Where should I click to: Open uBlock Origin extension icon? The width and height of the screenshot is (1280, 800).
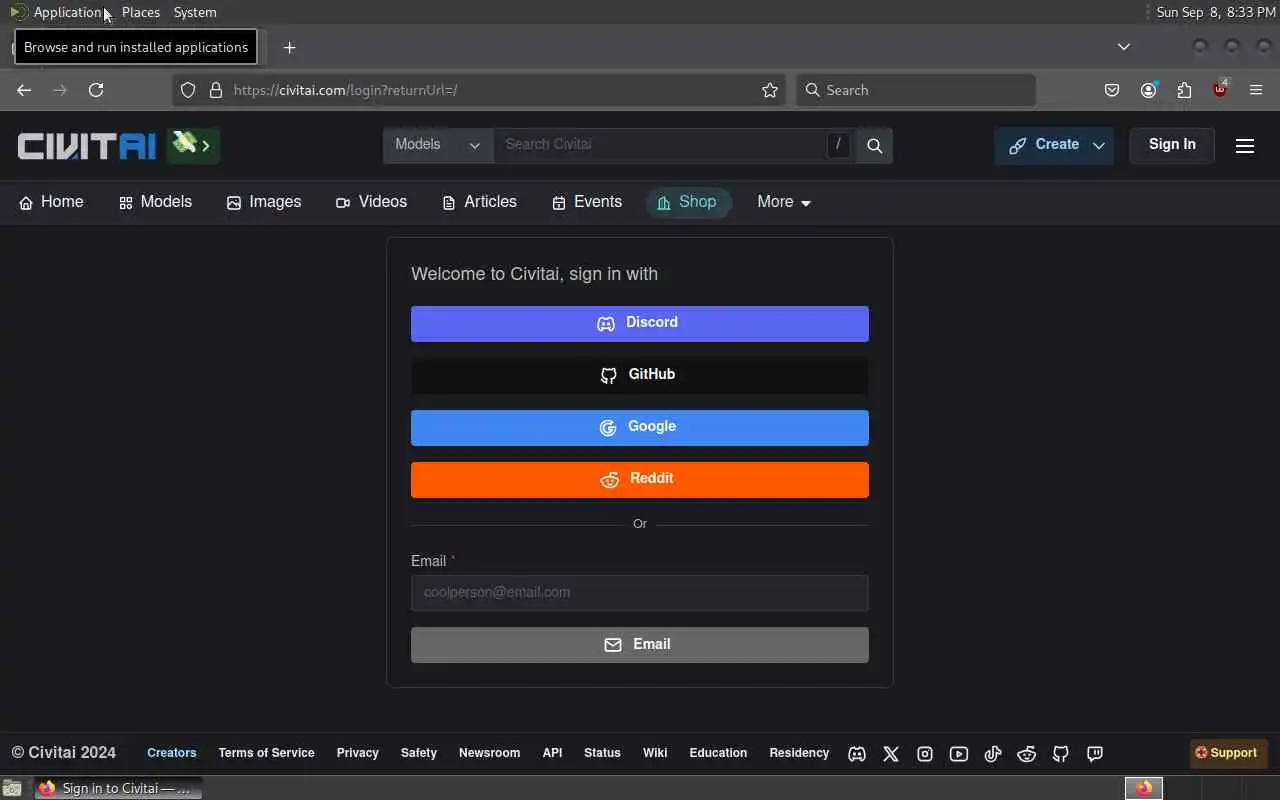(x=1220, y=90)
